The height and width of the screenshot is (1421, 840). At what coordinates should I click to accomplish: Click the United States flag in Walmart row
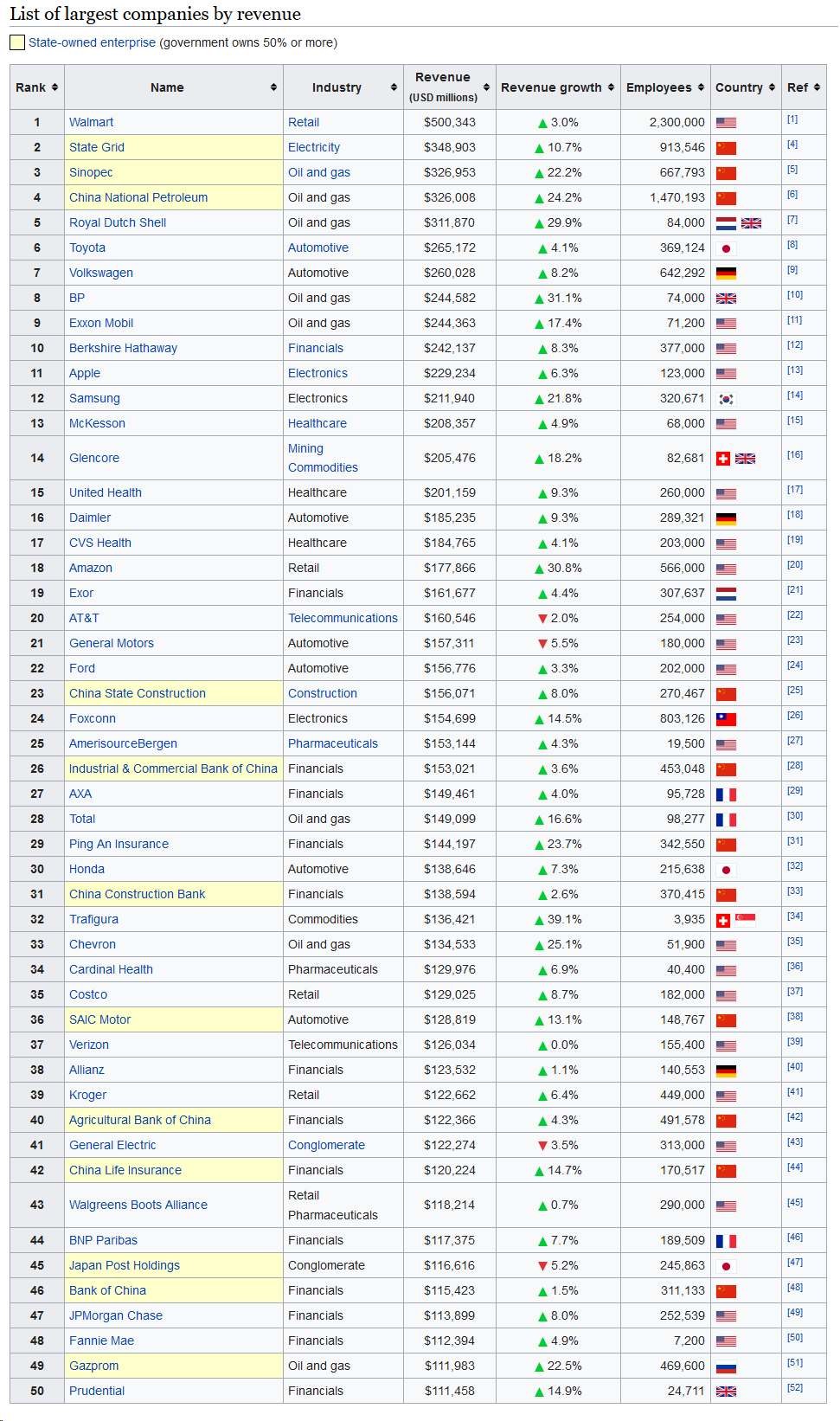pos(726,123)
